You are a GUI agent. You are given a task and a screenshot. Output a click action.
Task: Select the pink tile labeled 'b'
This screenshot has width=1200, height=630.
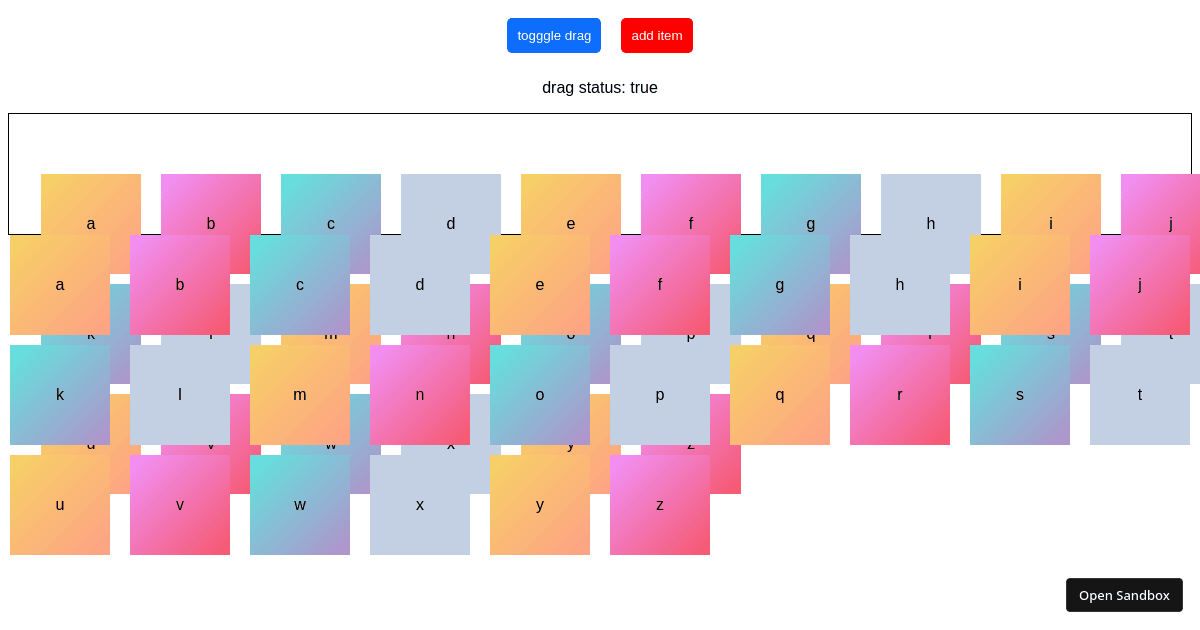tap(180, 285)
